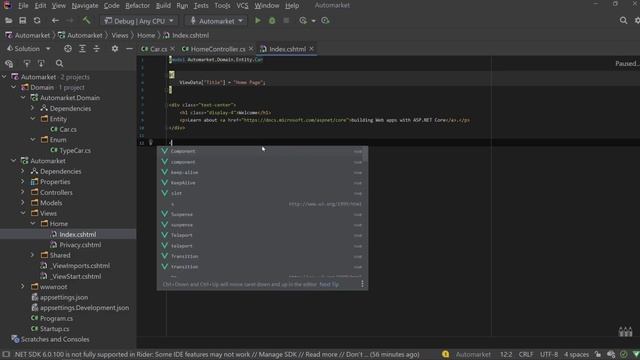Navigate back with the left arrow icon
This screenshot has height=360, width=640.
point(55,20)
